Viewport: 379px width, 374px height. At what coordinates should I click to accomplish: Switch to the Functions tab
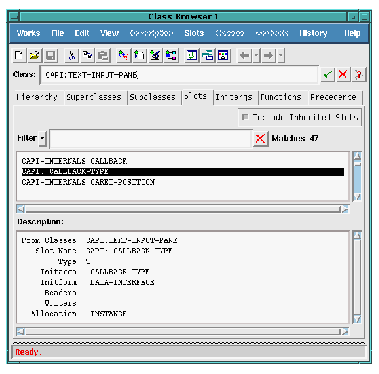281,97
